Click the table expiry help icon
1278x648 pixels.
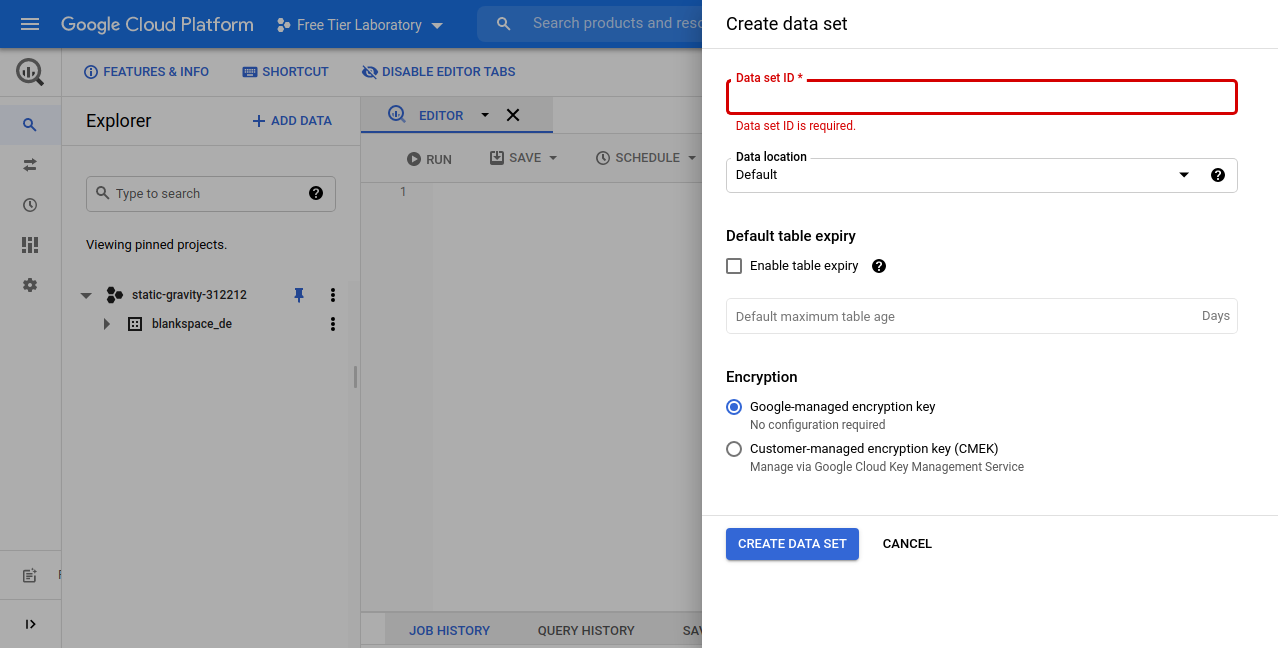pyautogui.click(x=879, y=266)
